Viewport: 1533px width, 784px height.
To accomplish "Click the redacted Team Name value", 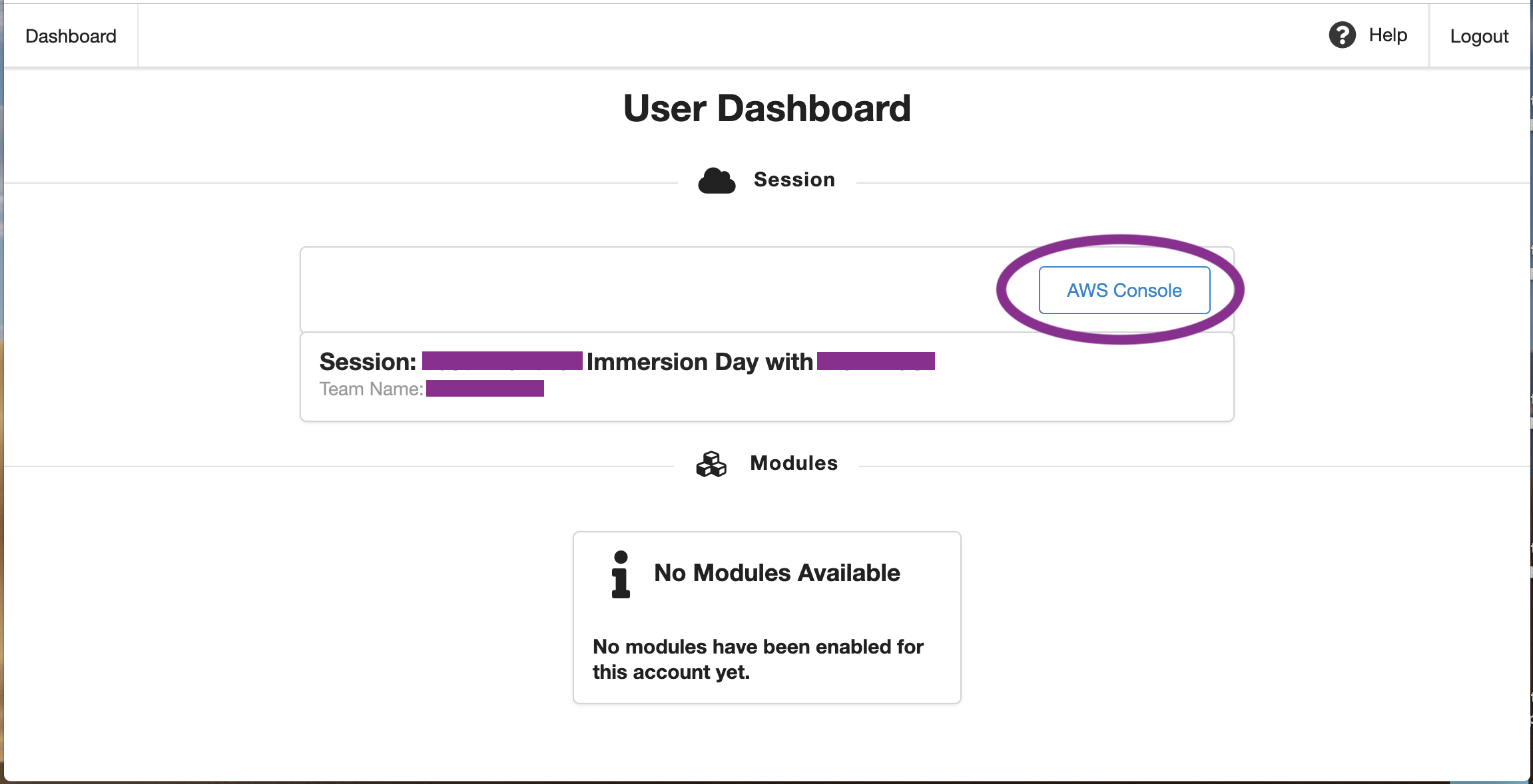I will (x=485, y=388).
